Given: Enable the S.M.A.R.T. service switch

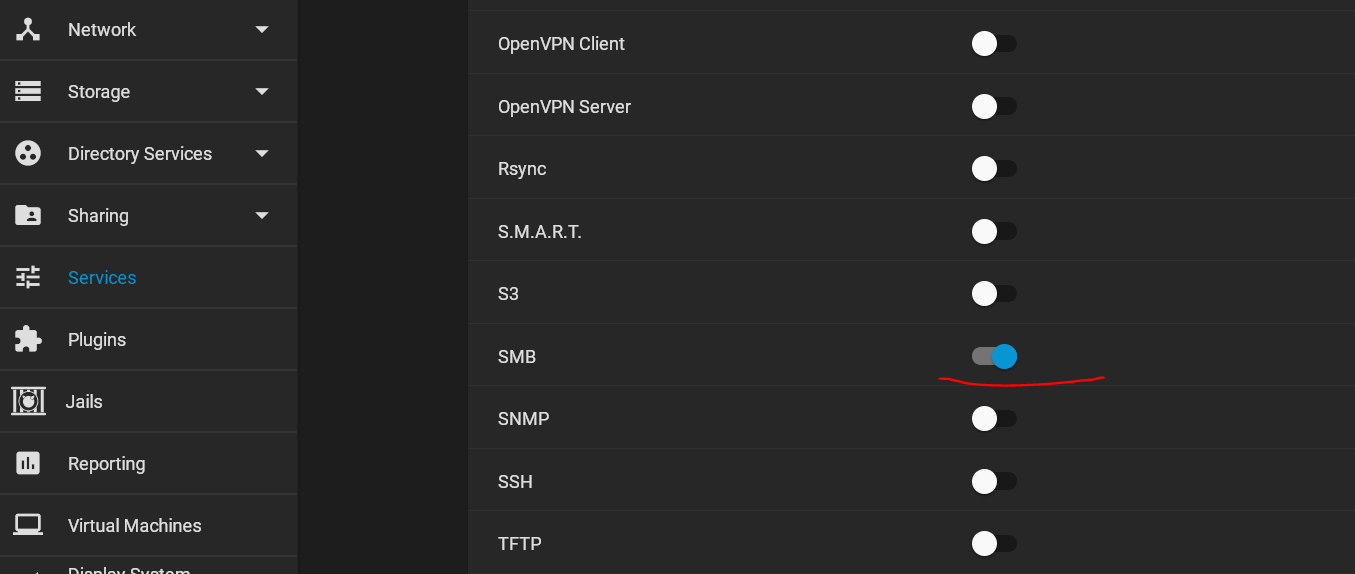Looking at the screenshot, I should click(x=994, y=231).
